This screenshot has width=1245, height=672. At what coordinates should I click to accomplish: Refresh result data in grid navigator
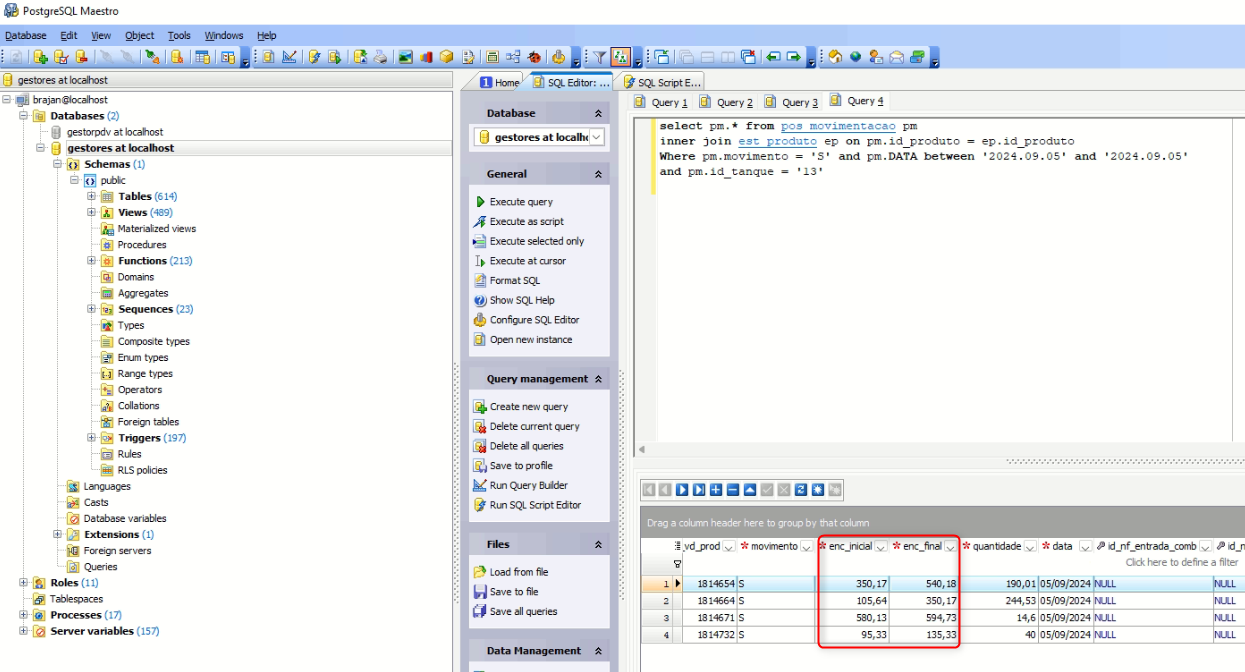pos(801,490)
